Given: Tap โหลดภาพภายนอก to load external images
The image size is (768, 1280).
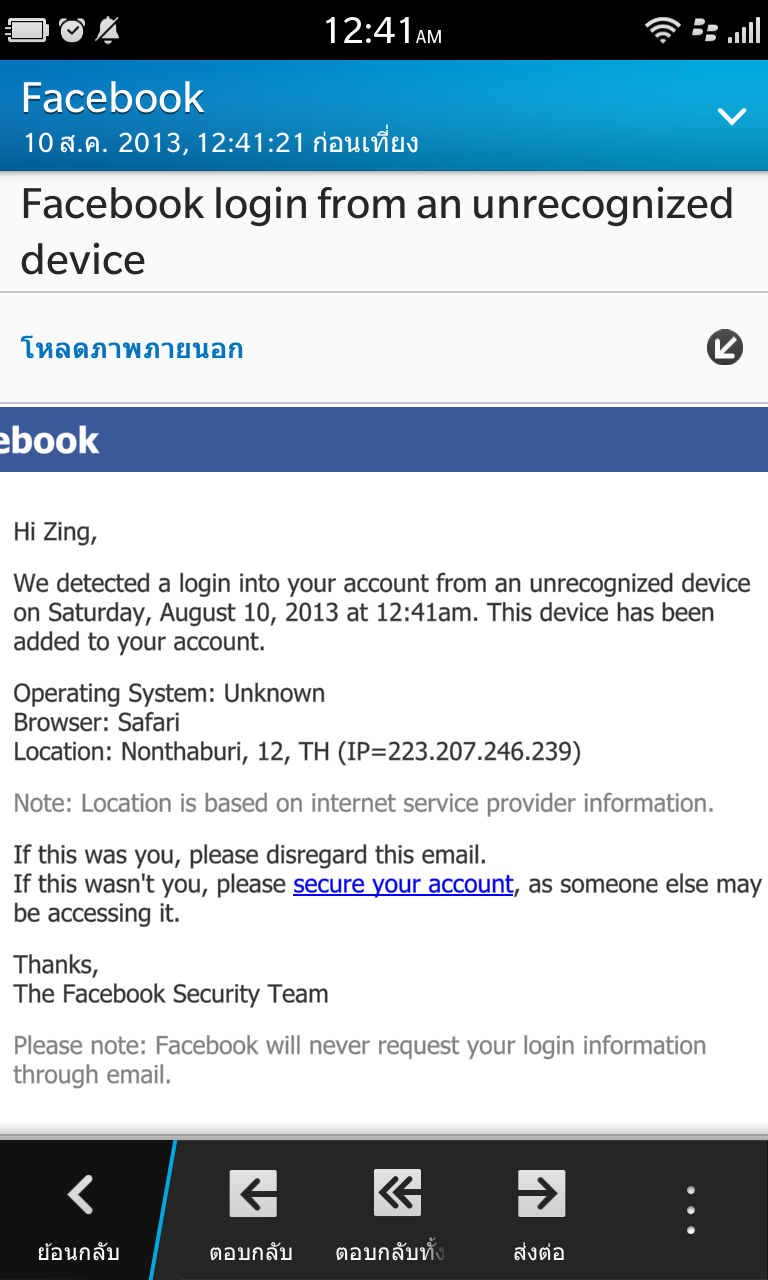Looking at the screenshot, I should click(132, 349).
